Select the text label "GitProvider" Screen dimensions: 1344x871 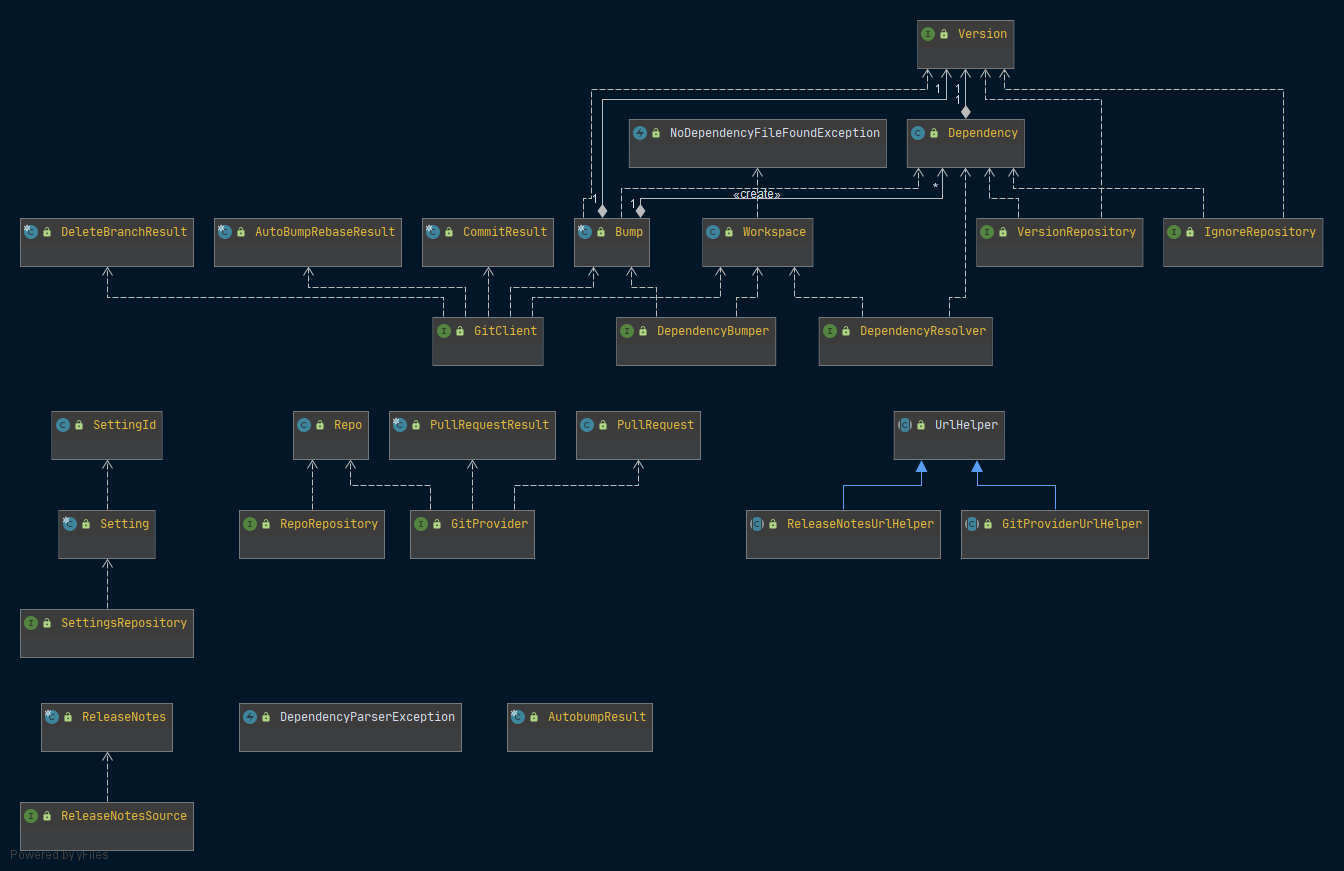point(489,524)
